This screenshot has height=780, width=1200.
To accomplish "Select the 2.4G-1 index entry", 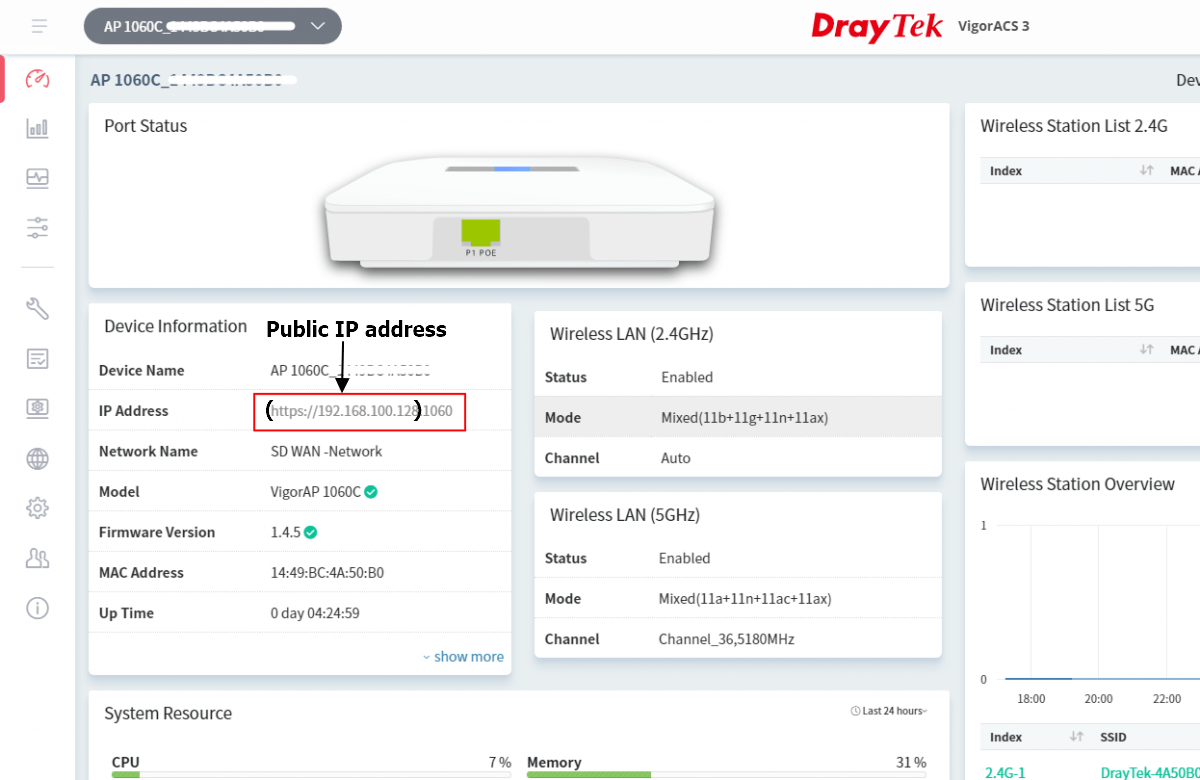I will [x=1004, y=772].
